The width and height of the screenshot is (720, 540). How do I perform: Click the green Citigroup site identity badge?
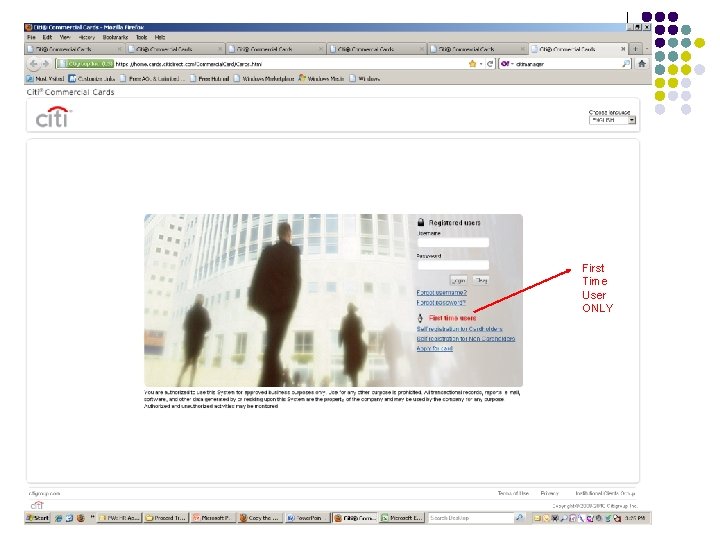(x=85, y=64)
